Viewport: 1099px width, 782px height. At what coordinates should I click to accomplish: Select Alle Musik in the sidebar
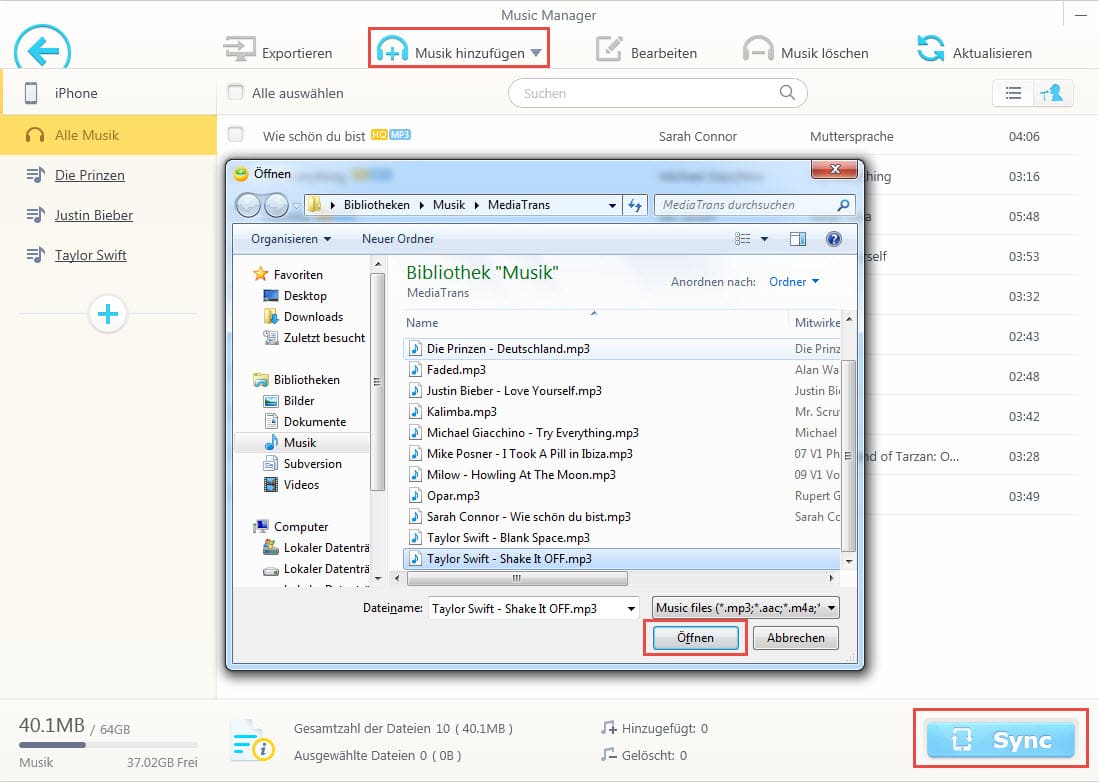point(108,135)
